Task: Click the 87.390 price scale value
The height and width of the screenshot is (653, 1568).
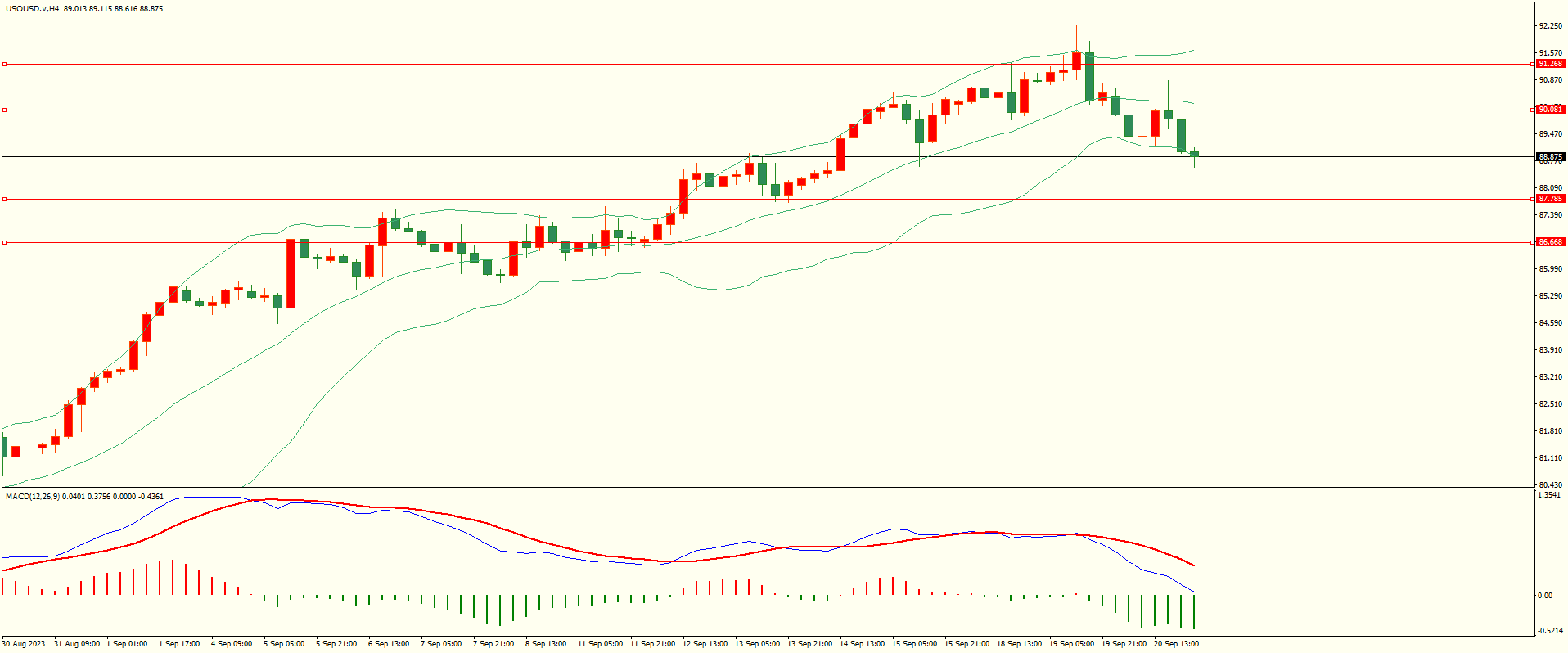Action: [1550, 215]
